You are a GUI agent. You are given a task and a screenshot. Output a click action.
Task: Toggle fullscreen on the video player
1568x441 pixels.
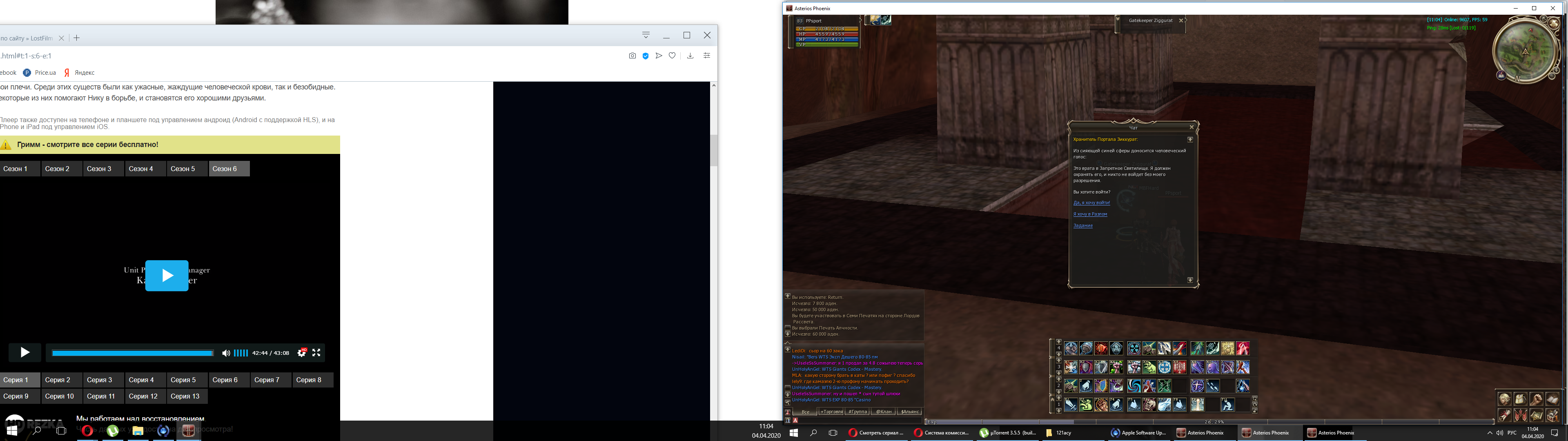click(316, 353)
